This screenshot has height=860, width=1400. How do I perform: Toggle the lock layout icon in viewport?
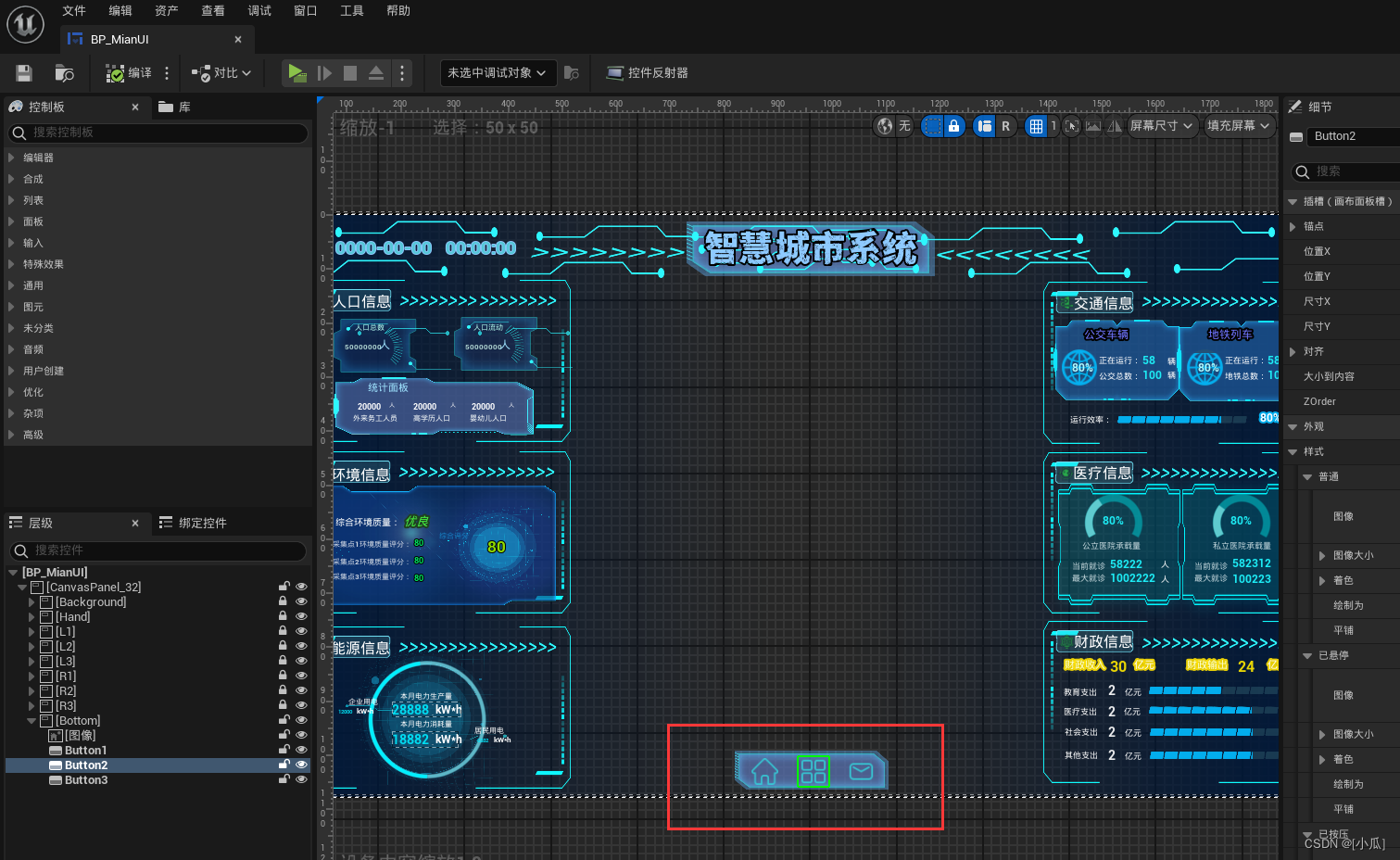tap(953, 126)
